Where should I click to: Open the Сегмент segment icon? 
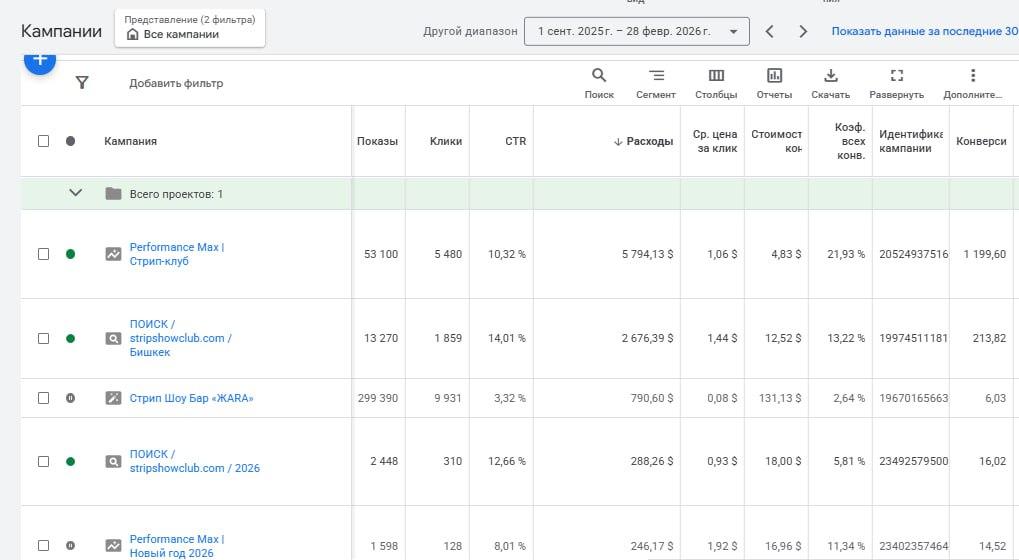(656, 76)
